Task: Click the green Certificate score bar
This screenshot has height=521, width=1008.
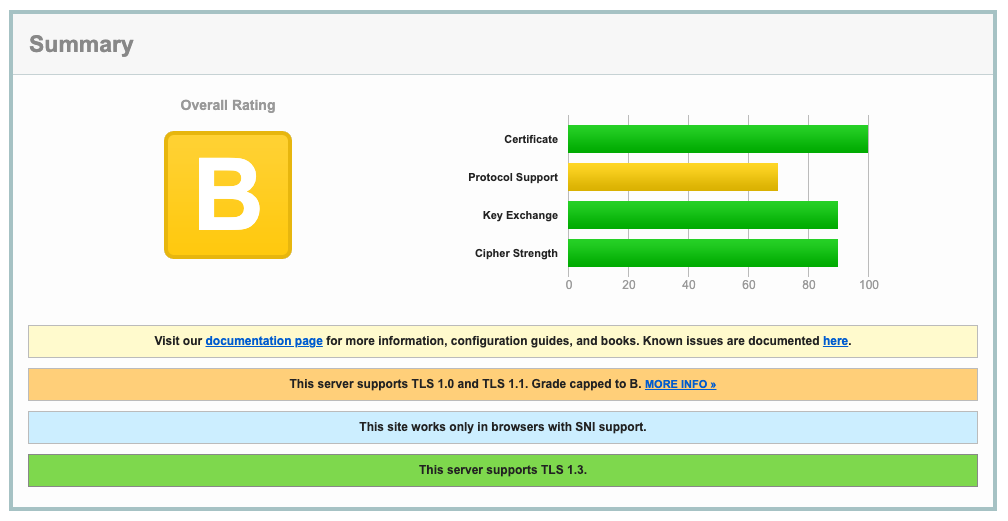Action: point(718,139)
